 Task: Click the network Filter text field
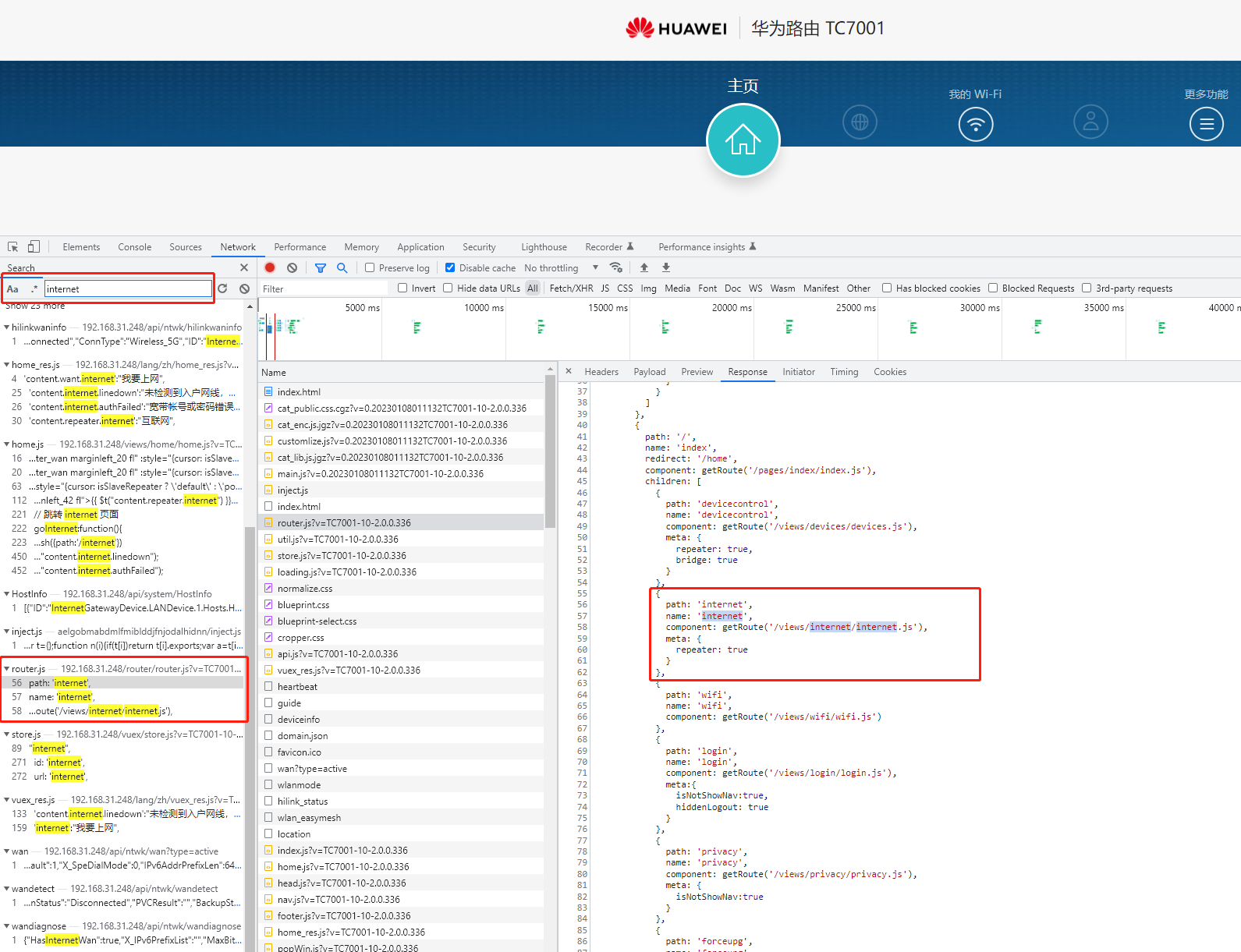(x=323, y=288)
